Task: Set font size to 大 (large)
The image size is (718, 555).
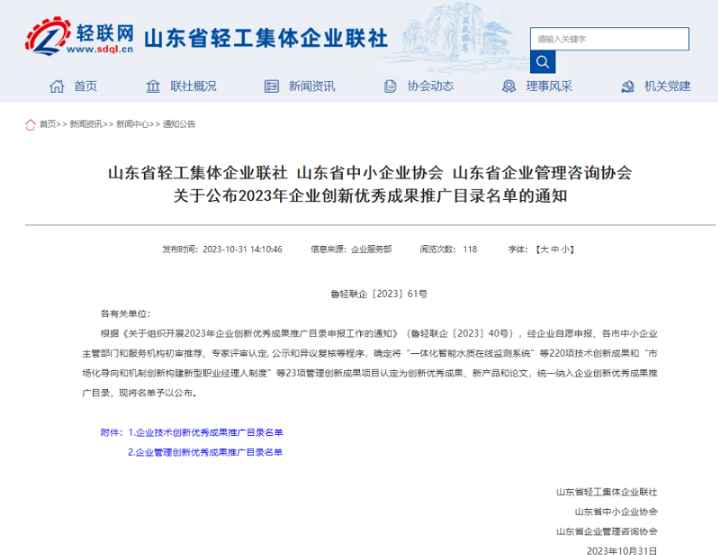Action: coord(543,249)
